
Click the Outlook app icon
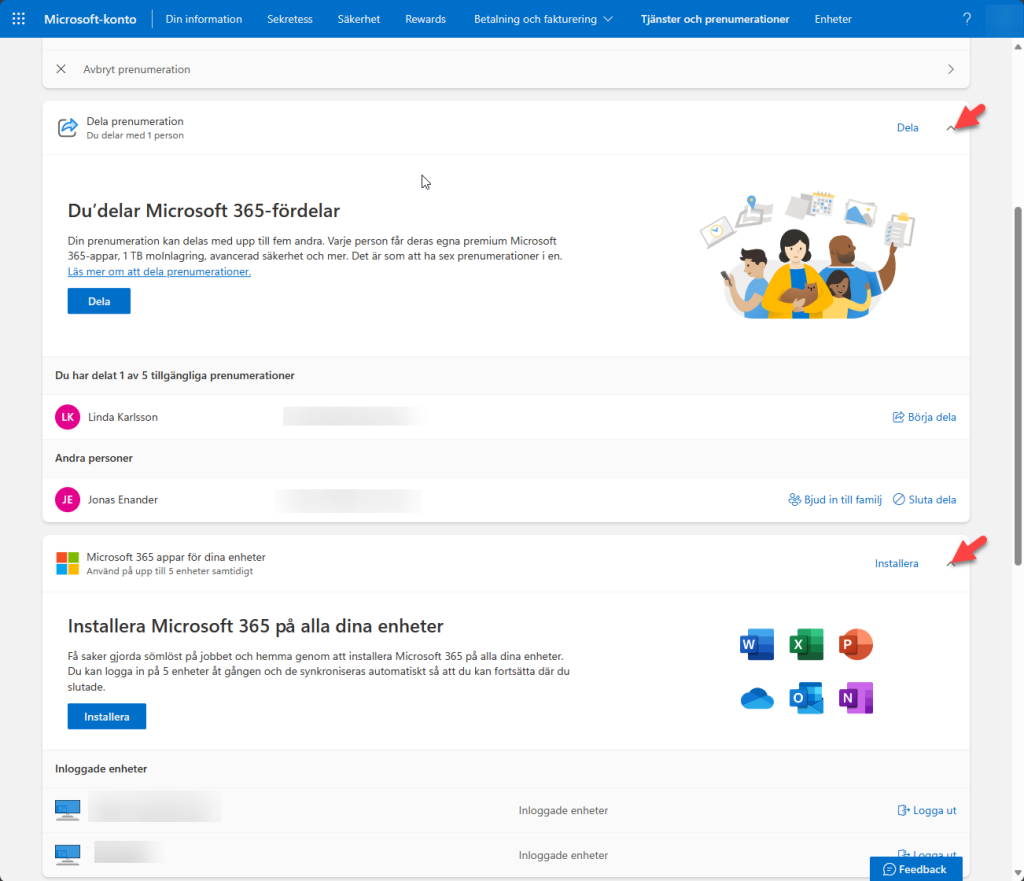pos(807,698)
